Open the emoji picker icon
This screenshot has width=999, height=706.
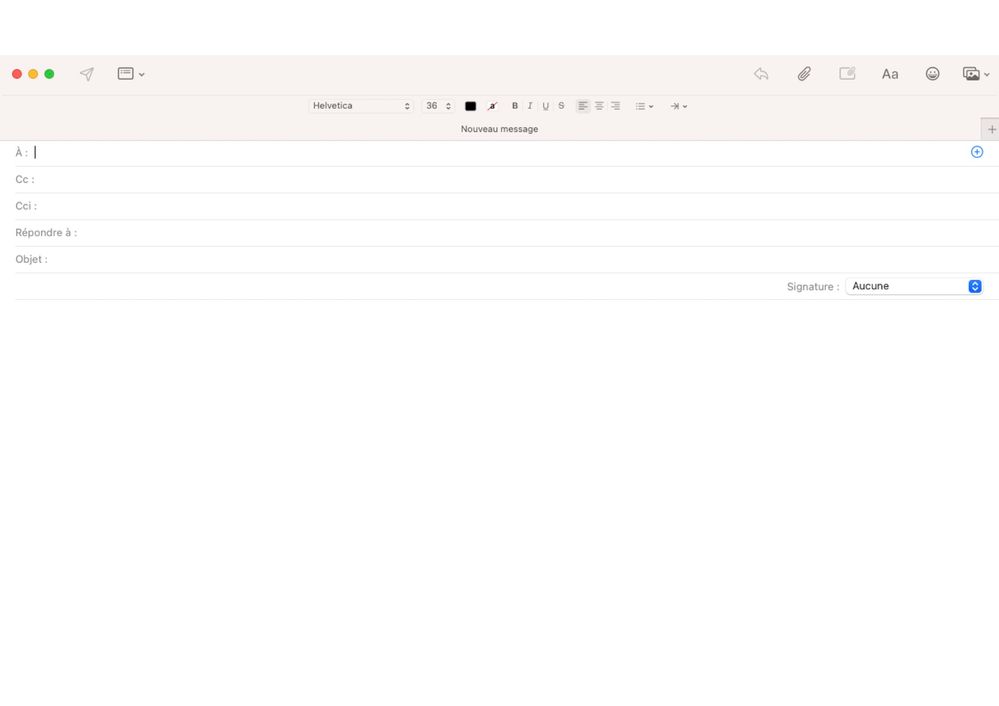(x=932, y=74)
